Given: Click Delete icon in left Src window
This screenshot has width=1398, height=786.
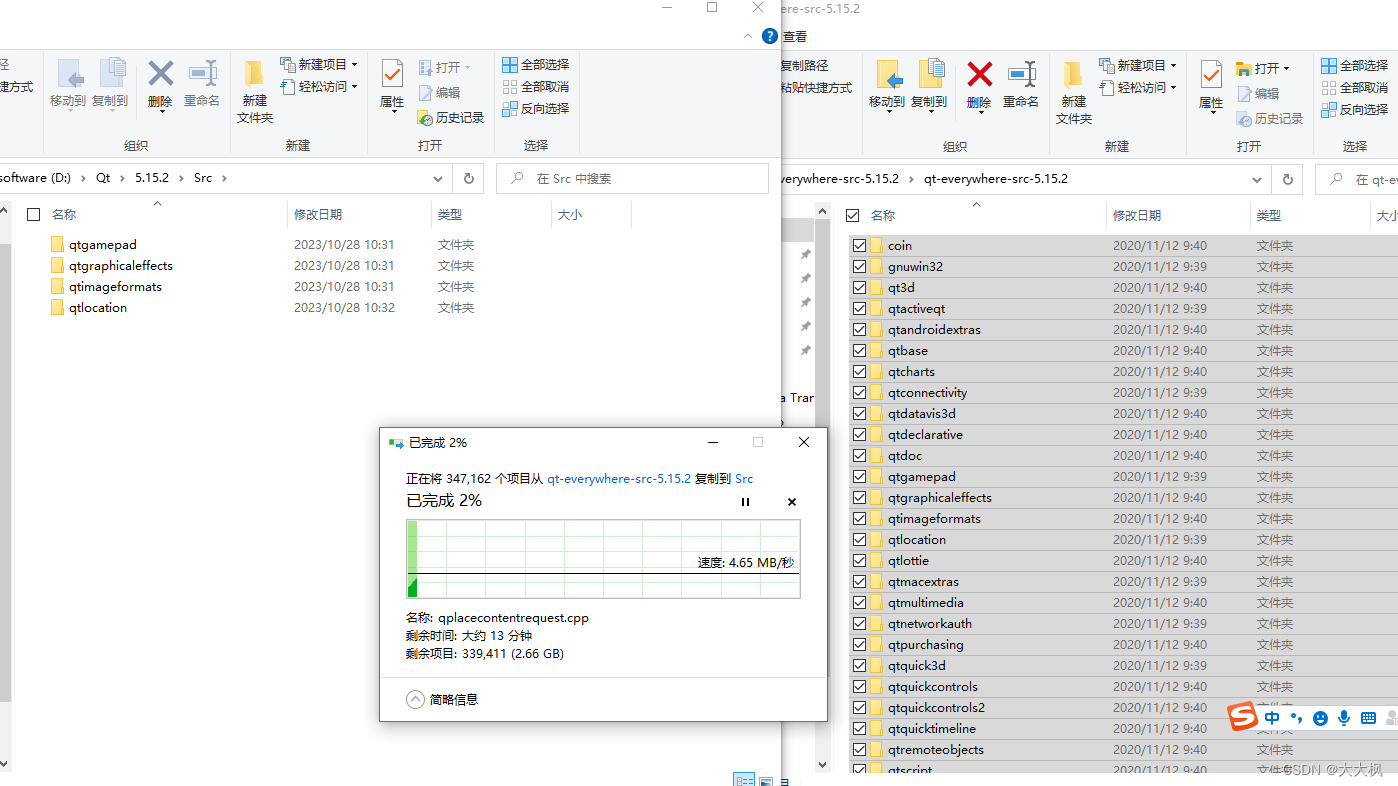Looking at the screenshot, I should [x=160, y=74].
